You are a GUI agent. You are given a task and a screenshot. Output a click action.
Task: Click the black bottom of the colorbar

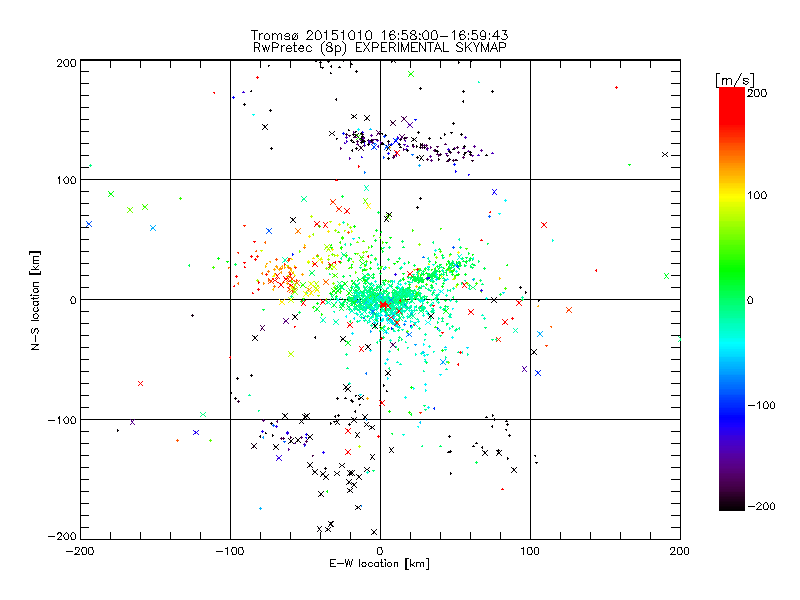point(732,505)
